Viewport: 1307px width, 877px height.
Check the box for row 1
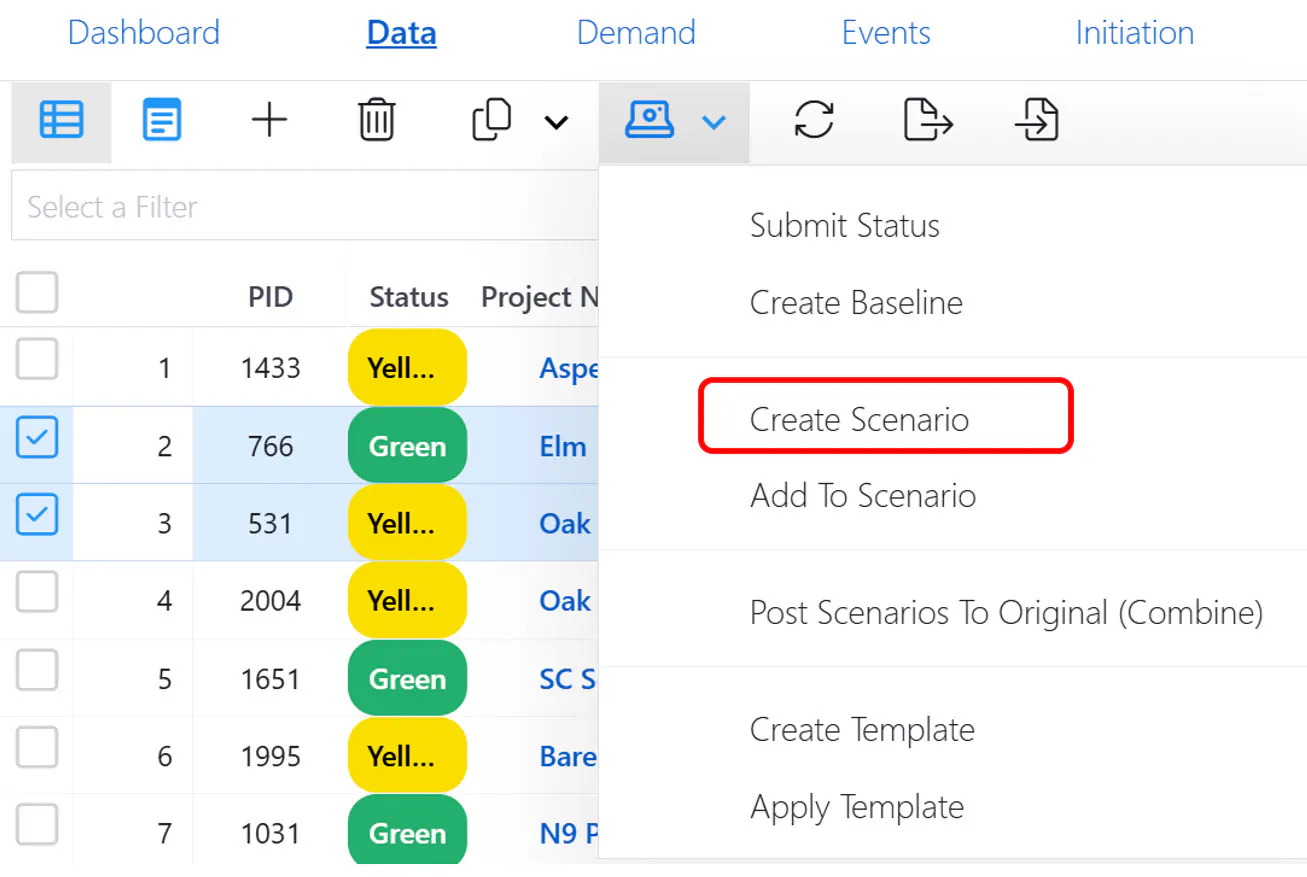[37, 360]
